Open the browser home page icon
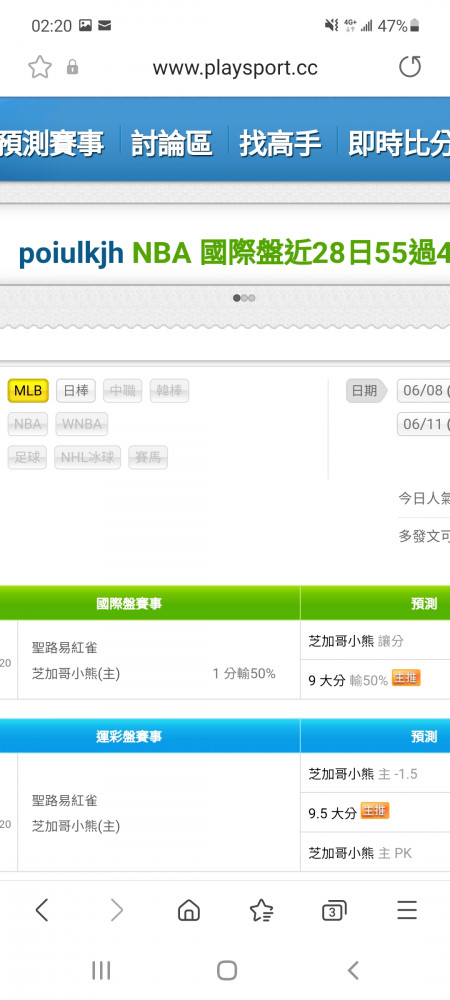 click(x=189, y=910)
